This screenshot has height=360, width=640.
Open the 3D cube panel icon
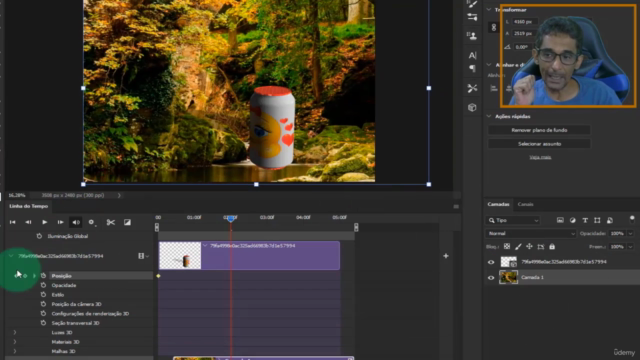472,107
